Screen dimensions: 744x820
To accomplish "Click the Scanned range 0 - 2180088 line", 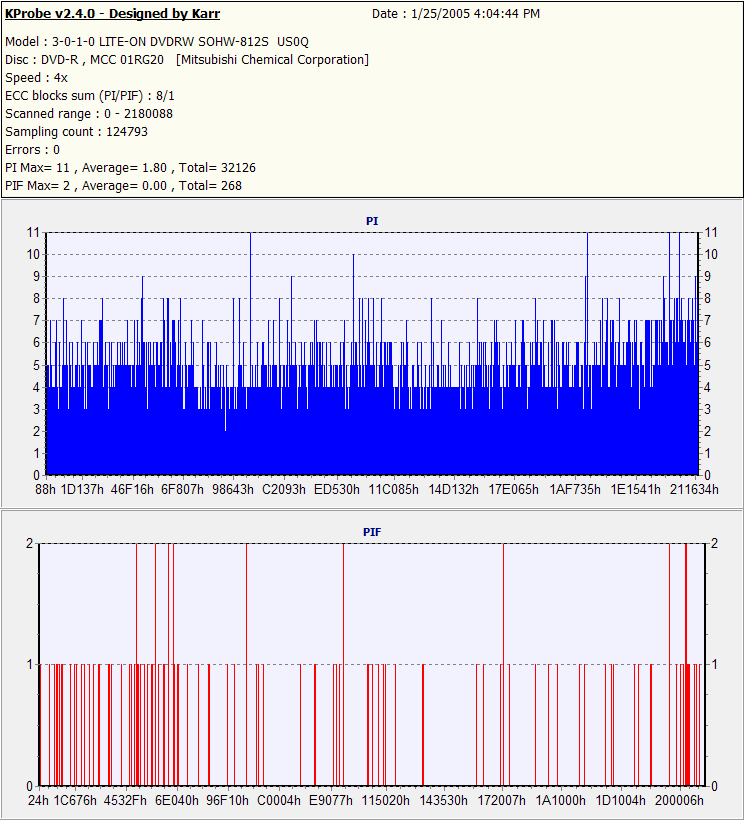I will 88,113.
